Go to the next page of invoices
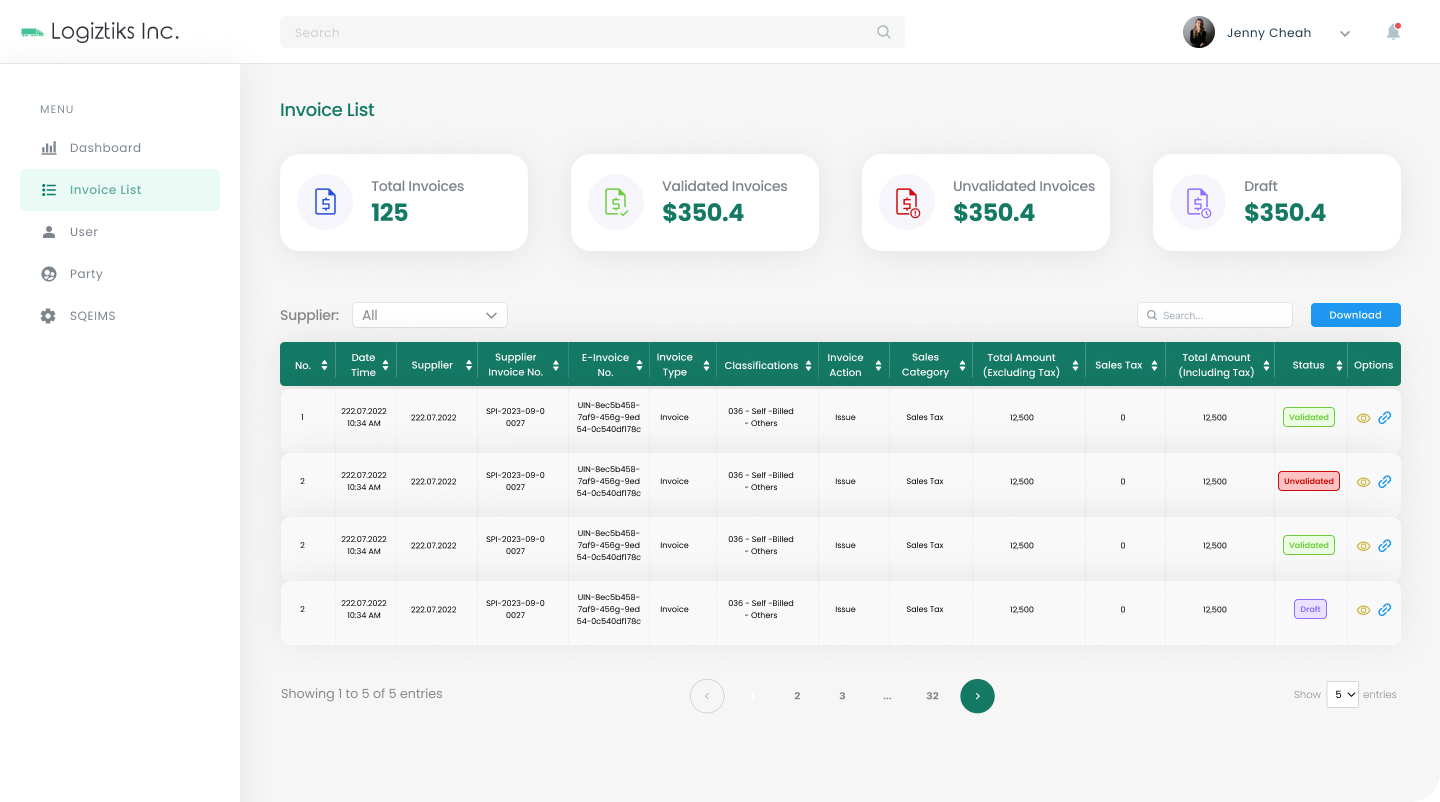This screenshot has width=1440, height=802. pos(977,696)
